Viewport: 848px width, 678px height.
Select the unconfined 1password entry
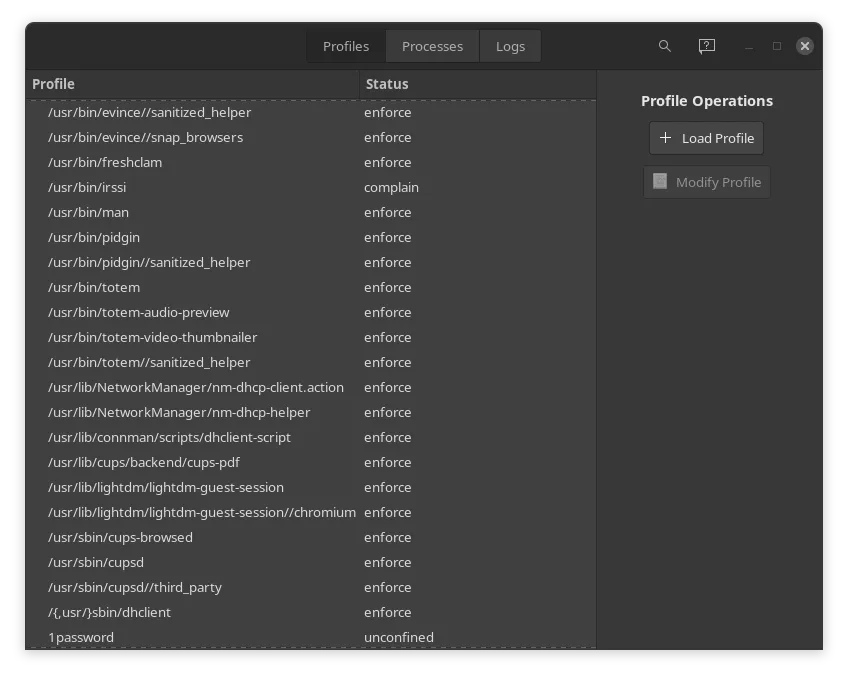[200, 637]
